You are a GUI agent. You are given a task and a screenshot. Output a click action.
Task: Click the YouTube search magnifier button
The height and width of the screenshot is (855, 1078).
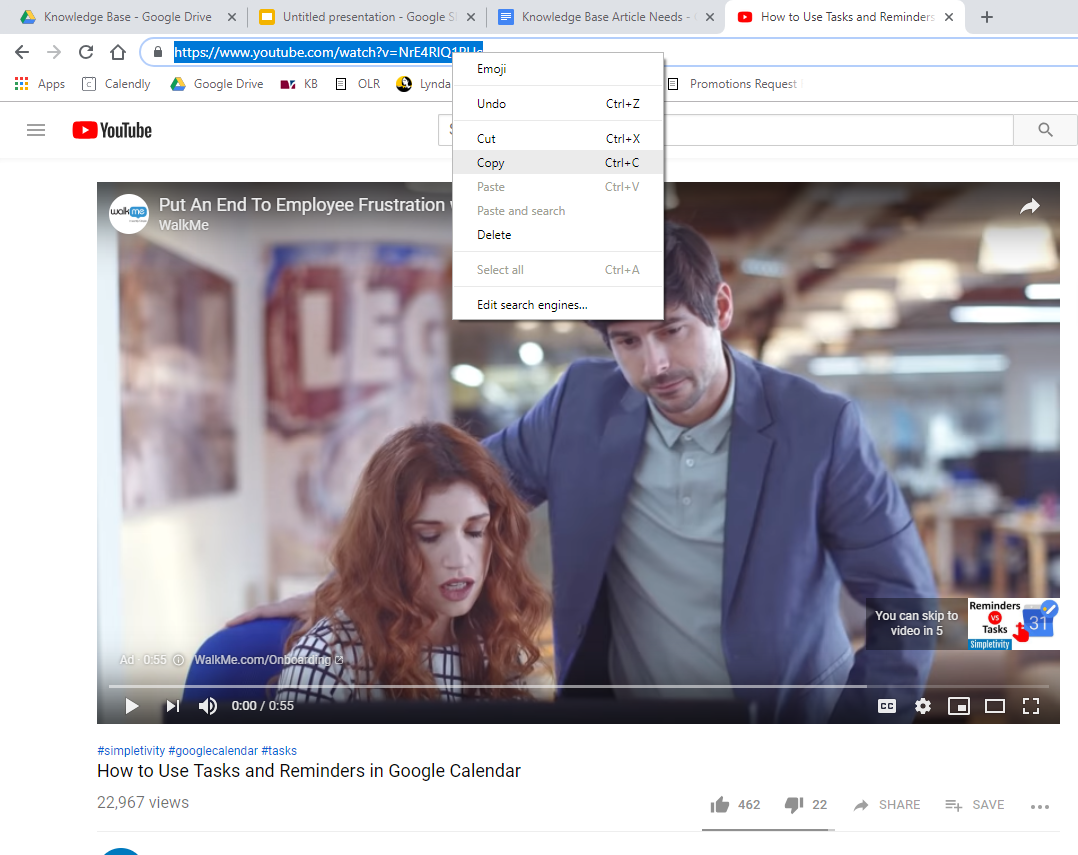[1045, 130]
